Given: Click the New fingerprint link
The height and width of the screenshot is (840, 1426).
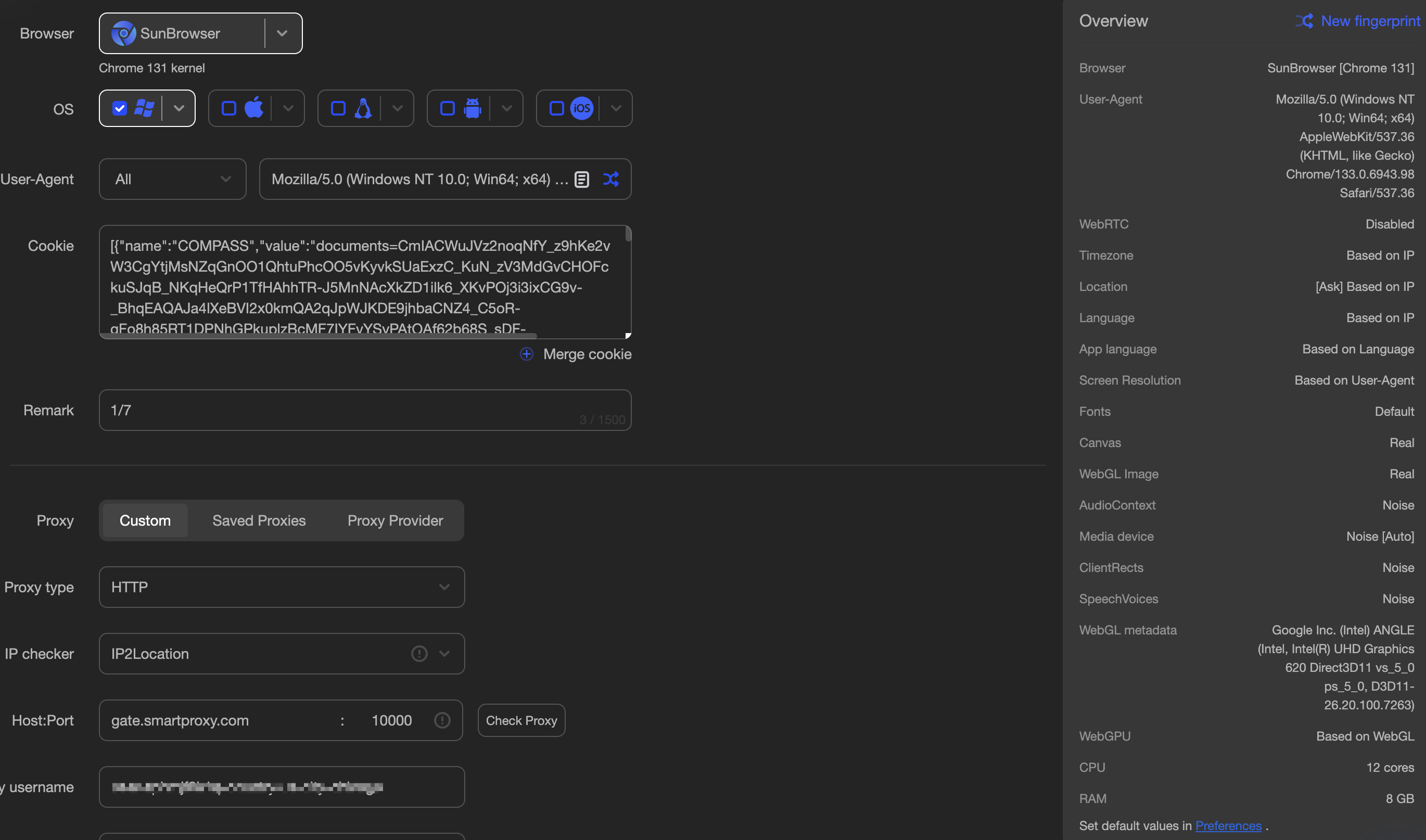Looking at the screenshot, I should tap(1370, 21).
